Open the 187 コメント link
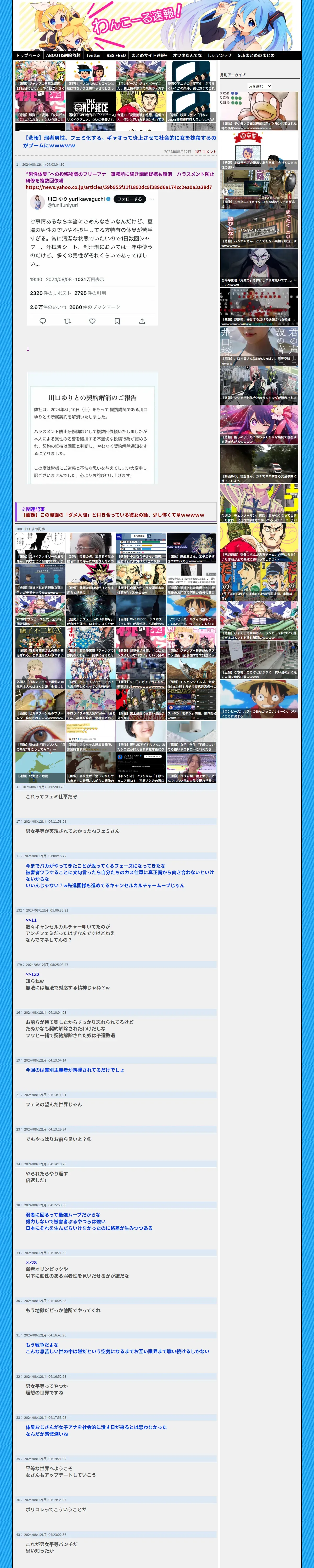314x1568 pixels. pyautogui.click(x=205, y=152)
